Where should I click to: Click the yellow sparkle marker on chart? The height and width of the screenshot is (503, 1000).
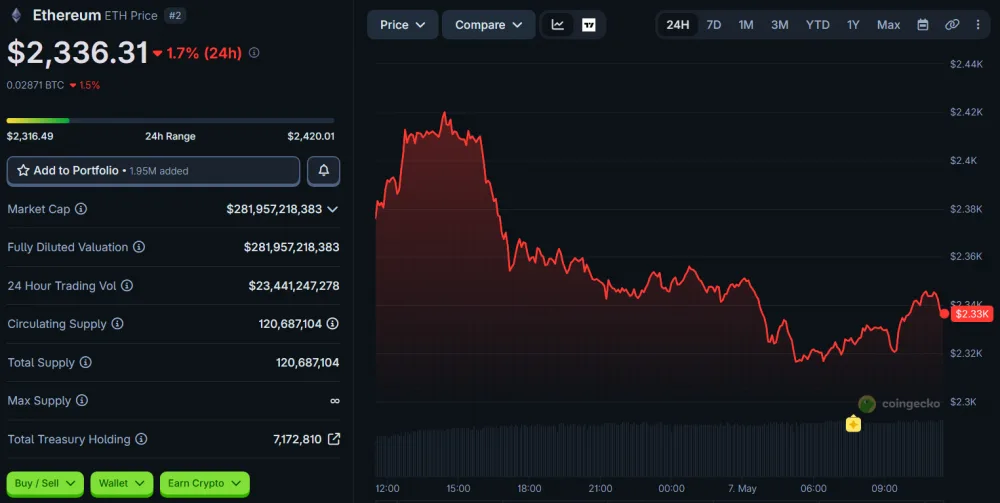point(853,424)
